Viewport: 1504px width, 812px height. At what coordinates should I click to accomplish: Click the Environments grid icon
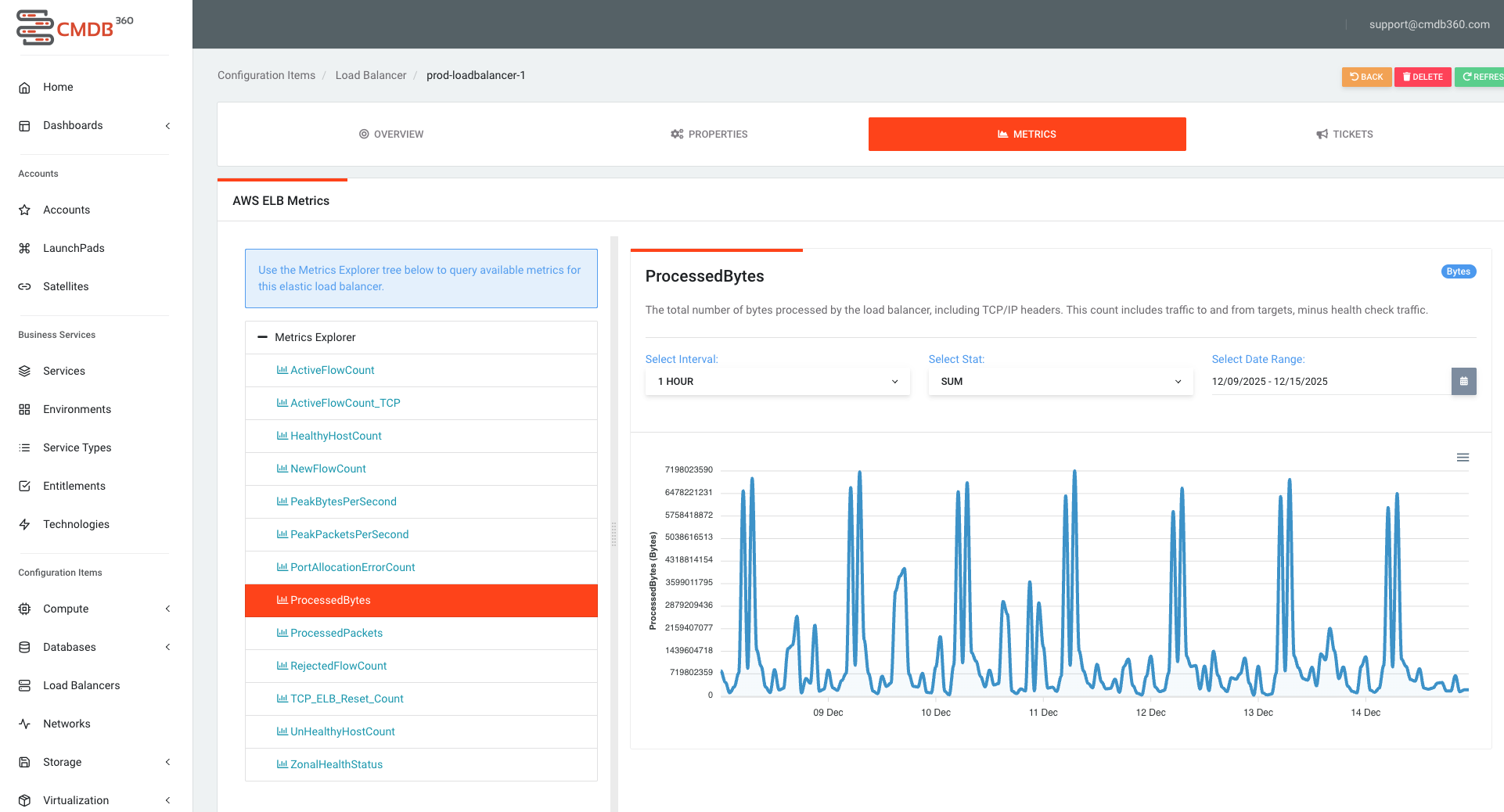pos(24,409)
